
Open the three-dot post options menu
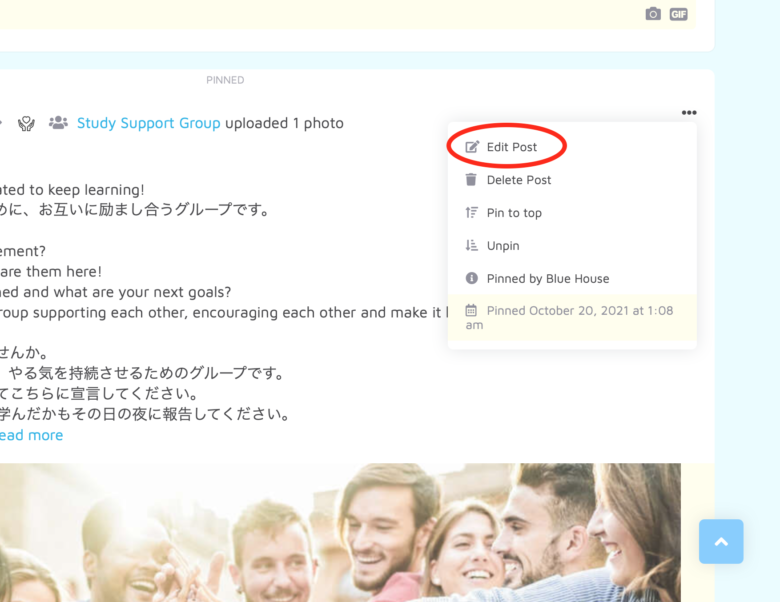click(x=689, y=113)
